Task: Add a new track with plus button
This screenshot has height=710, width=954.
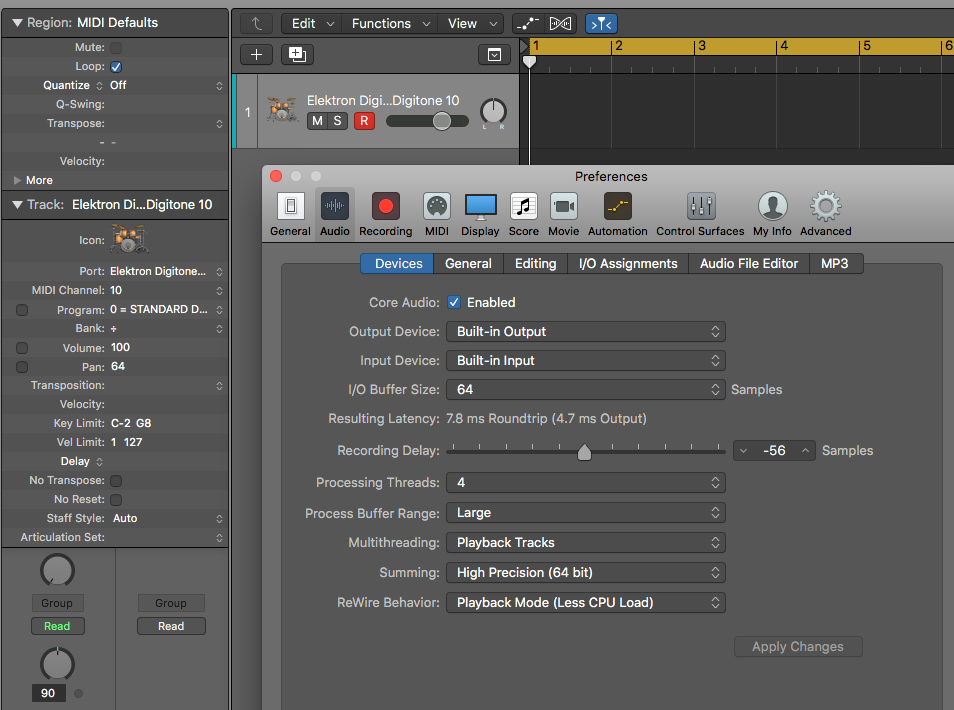Action: [256, 55]
